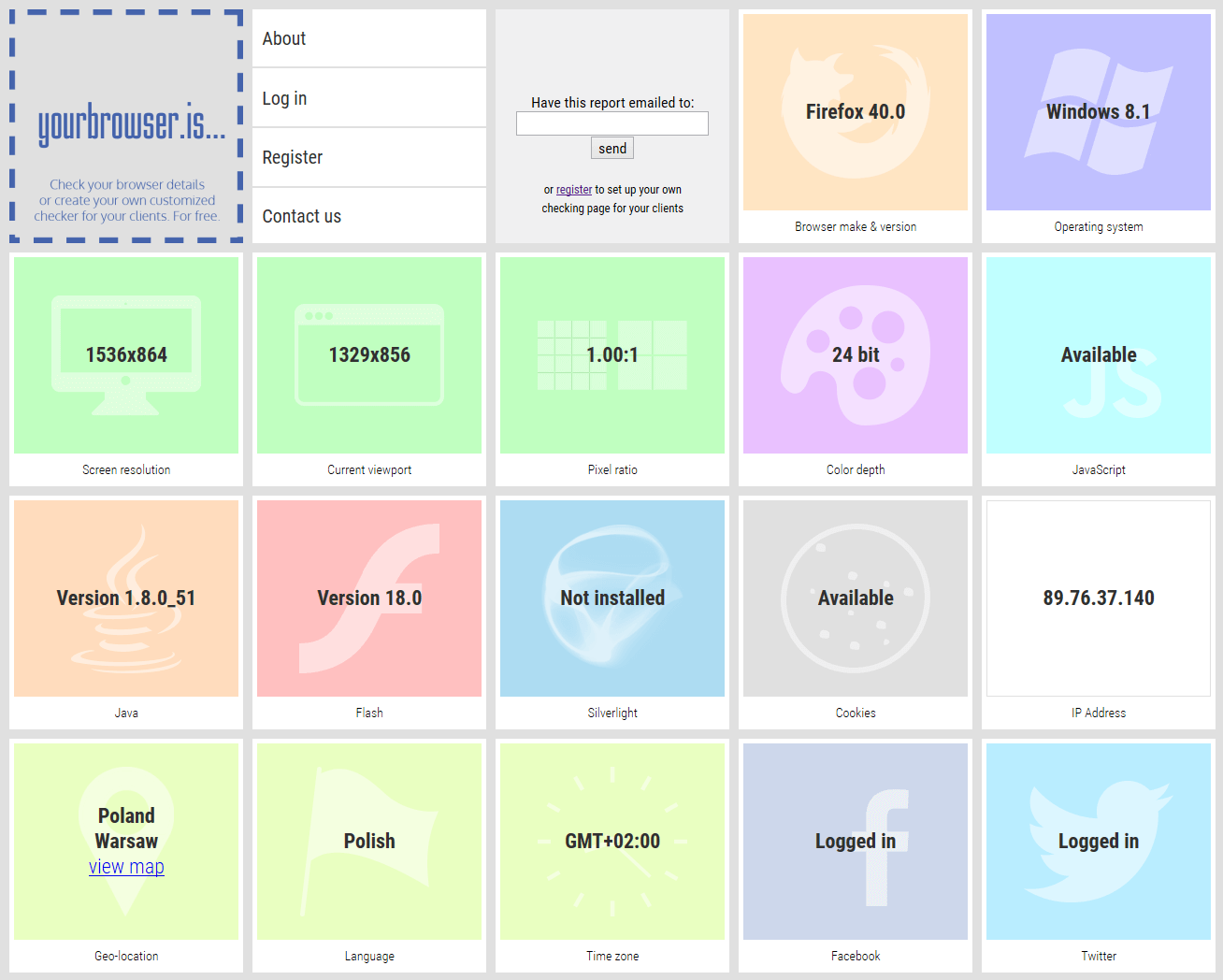The image size is (1223, 980).
Task: Open the About menu item
Action: [x=369, y=38]
